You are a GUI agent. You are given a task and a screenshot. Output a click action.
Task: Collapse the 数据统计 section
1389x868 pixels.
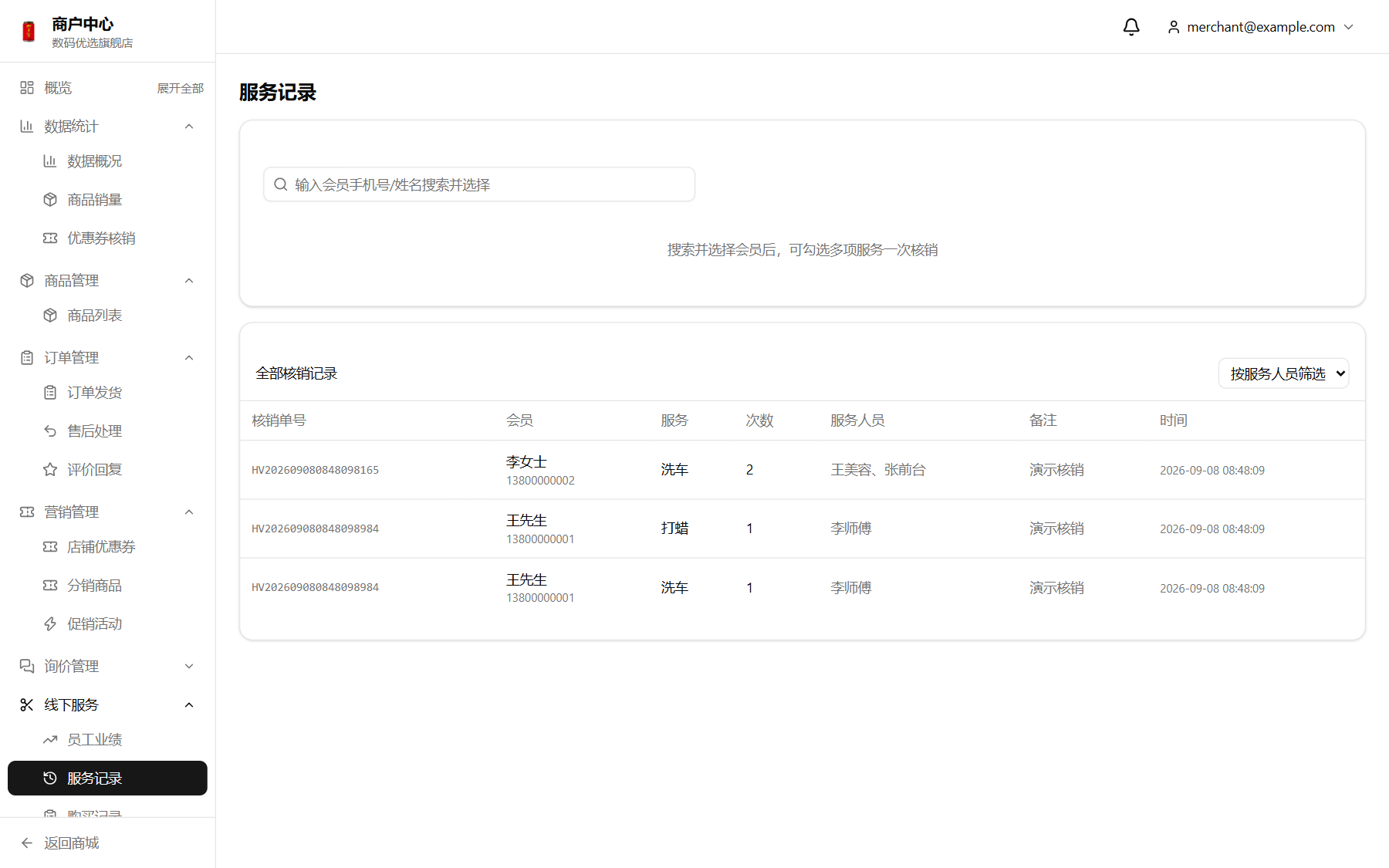tap(189, 127)
